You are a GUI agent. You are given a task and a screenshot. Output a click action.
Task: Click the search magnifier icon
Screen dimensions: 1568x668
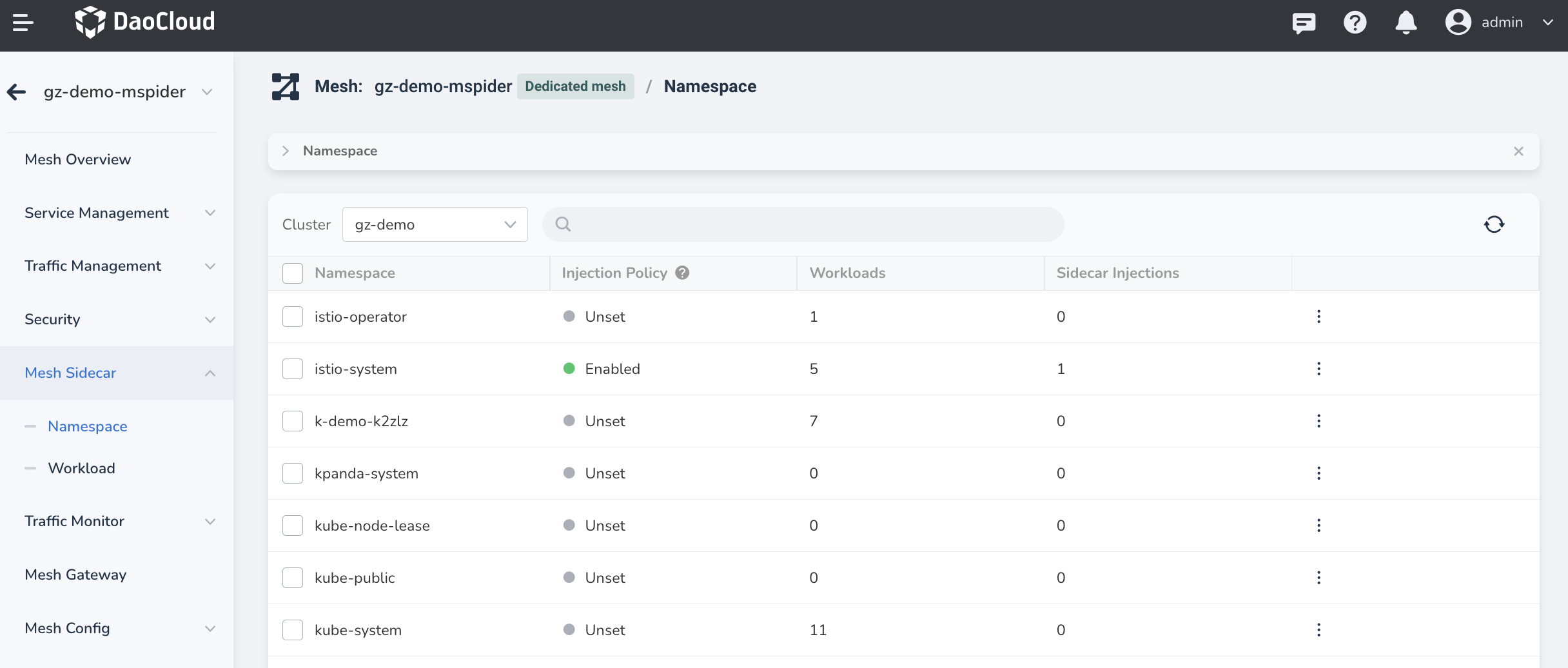(x=563, y=224)
